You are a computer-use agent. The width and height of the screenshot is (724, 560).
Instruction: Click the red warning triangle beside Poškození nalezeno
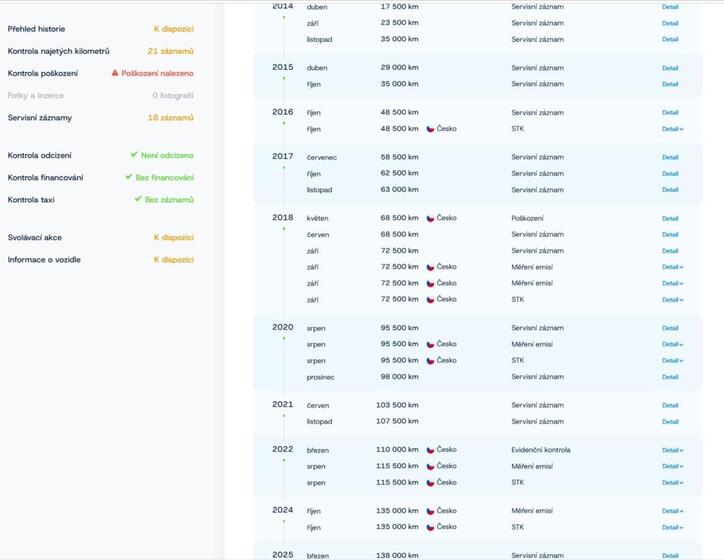(x=115, y=73)
